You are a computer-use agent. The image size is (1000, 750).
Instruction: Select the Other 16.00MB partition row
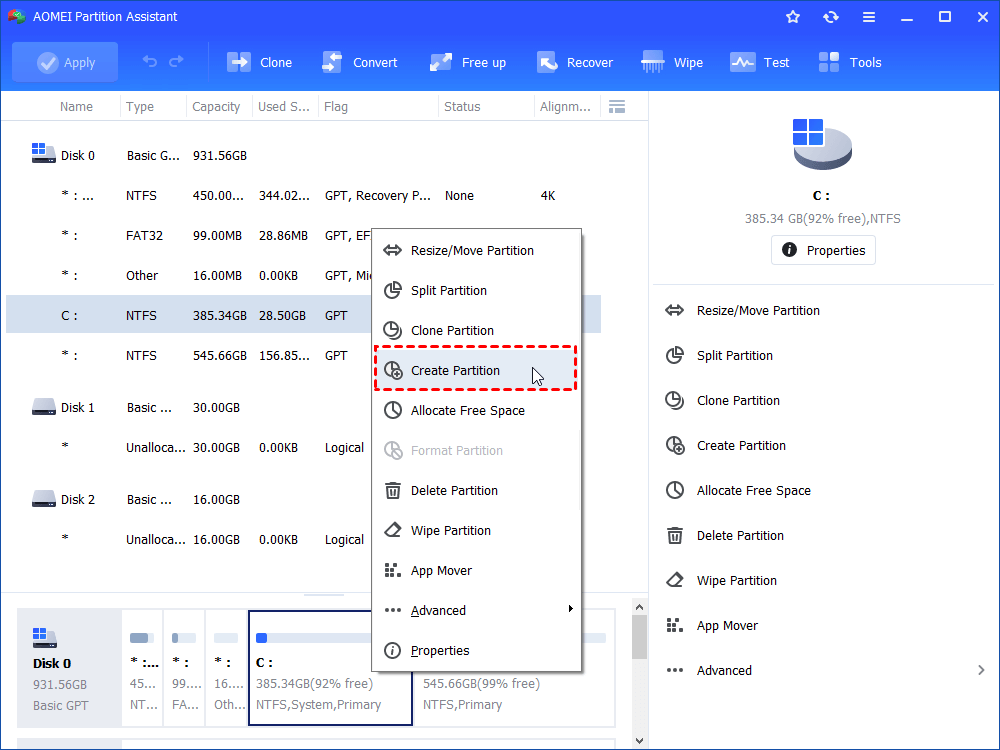click(188, 276)
